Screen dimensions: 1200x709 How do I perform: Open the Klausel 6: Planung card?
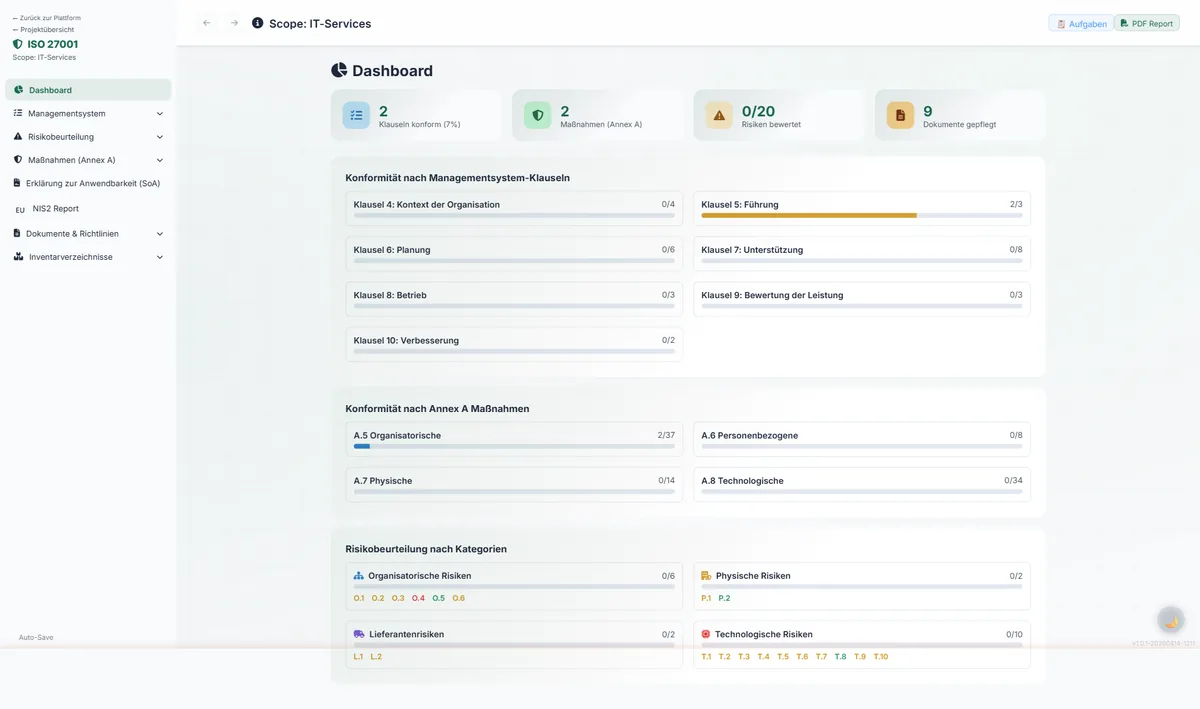click(514, 254)
